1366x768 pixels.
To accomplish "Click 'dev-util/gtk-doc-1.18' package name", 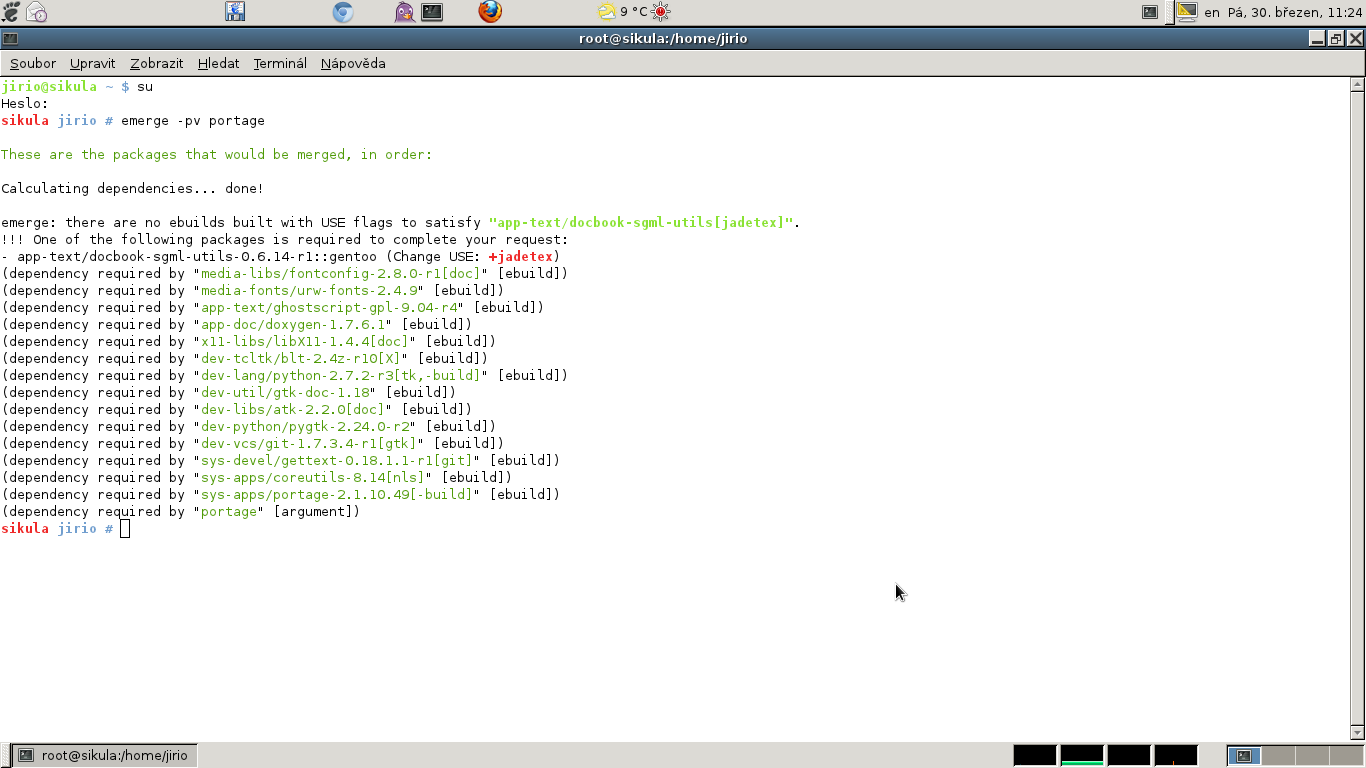I will pos(285,392).
